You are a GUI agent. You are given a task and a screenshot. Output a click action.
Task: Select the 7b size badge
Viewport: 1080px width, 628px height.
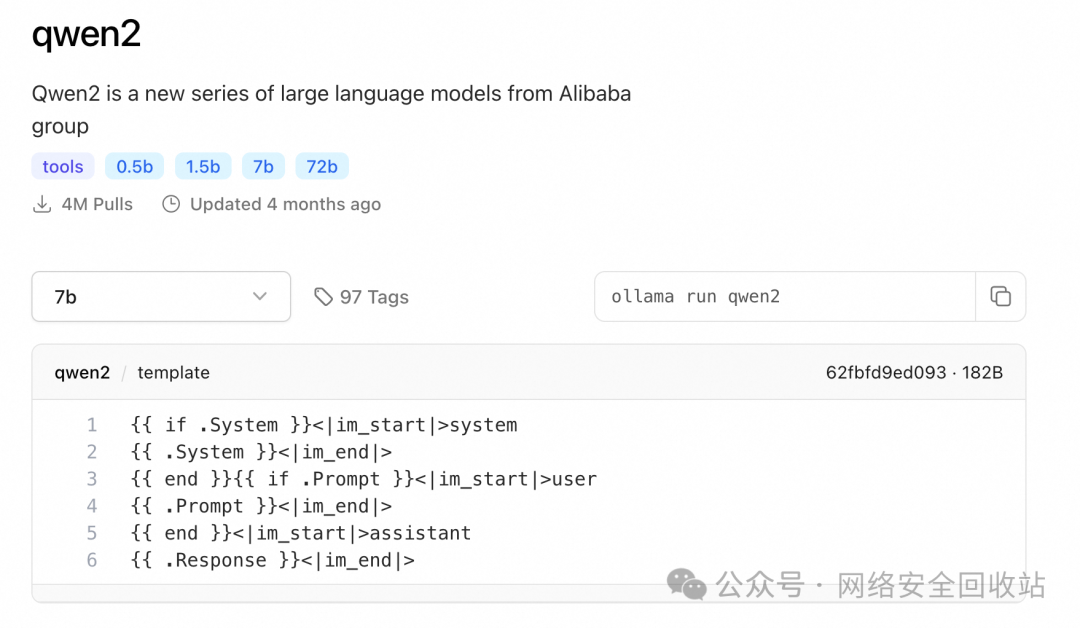(x=263, y=167)
